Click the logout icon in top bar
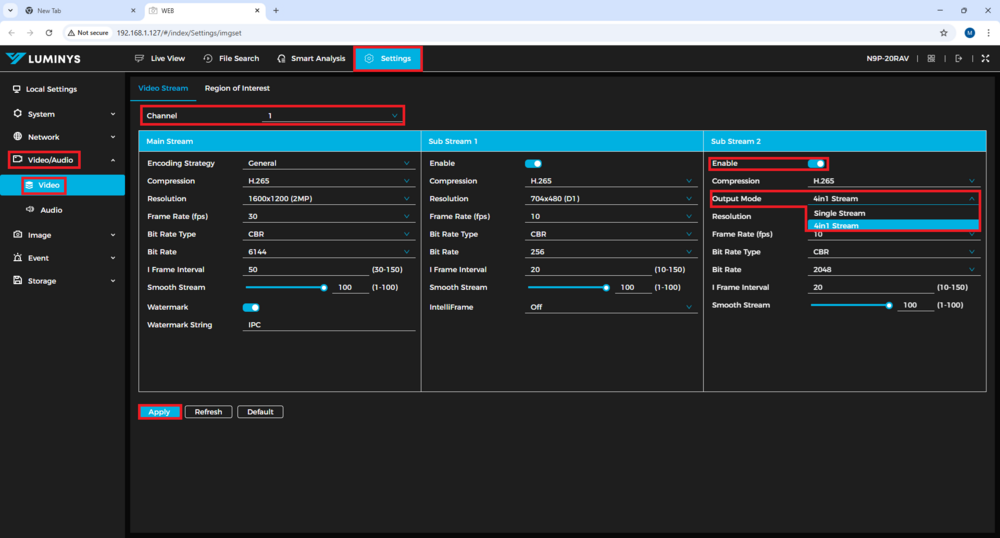This screenshot has height=538, width=1000. [958, 59]
